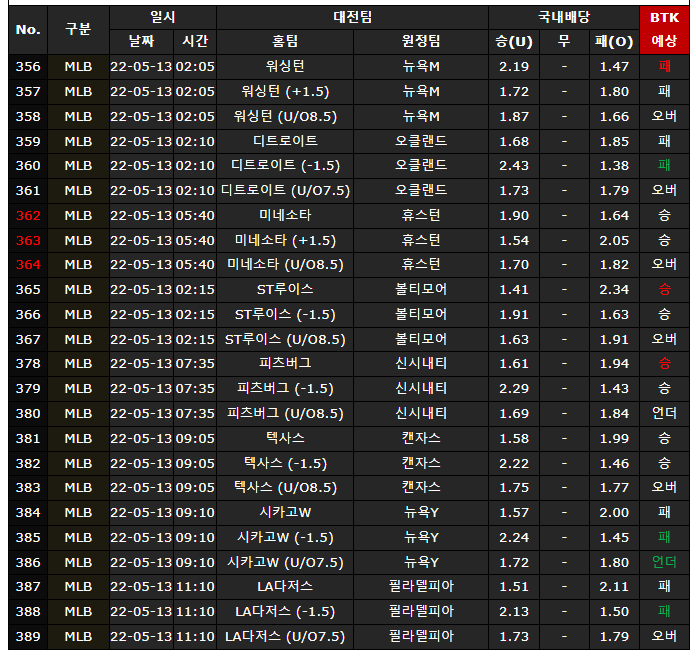The width and height of the screenshot is (696, 656).
Task: Click home team ST루이스 (-1.5)
Action: [x=285, y=315]
